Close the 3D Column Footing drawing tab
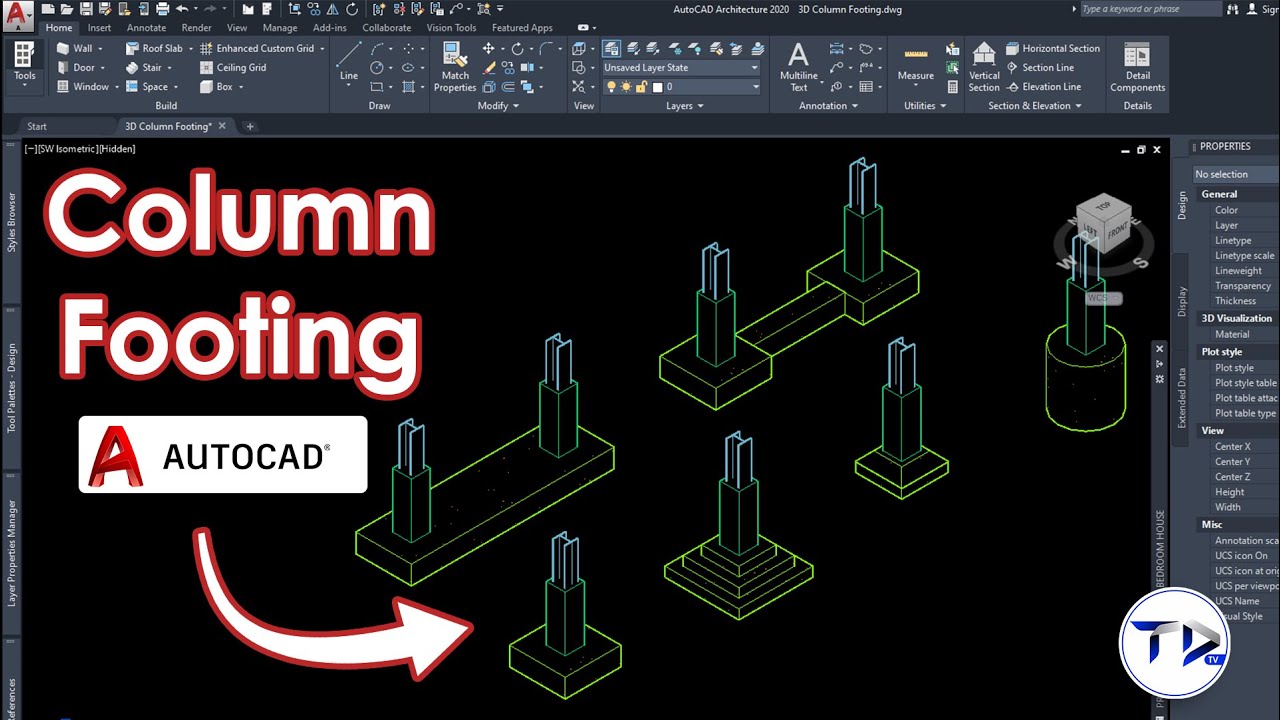The image size is (1280, 720). [x=222, y=126]
